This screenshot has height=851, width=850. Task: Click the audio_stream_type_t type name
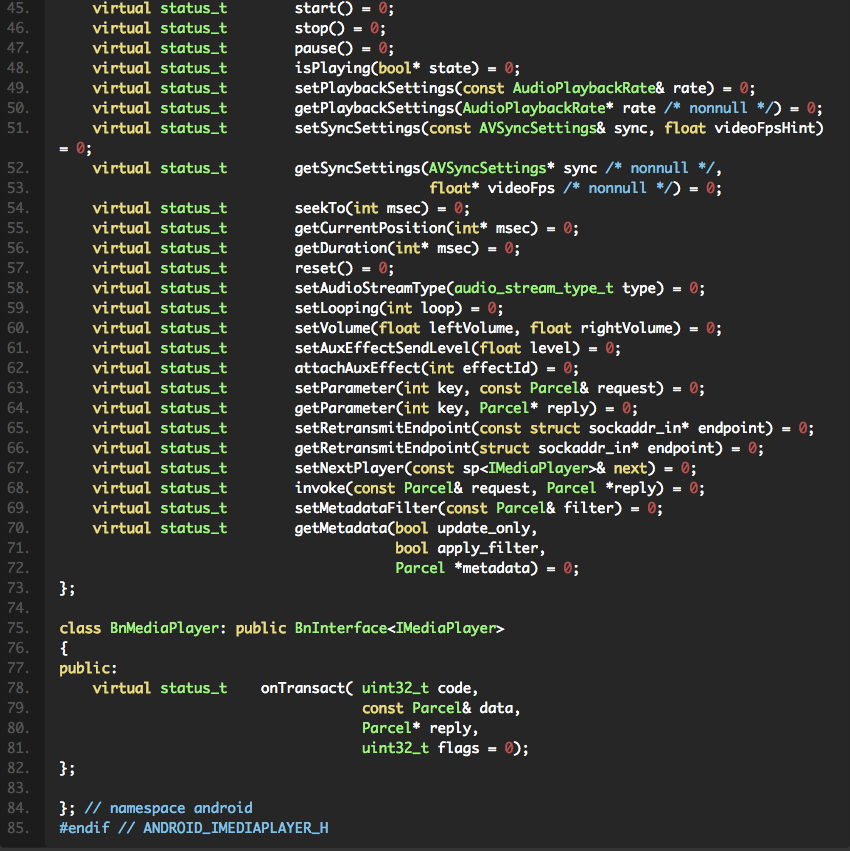(x=534, y=288)
